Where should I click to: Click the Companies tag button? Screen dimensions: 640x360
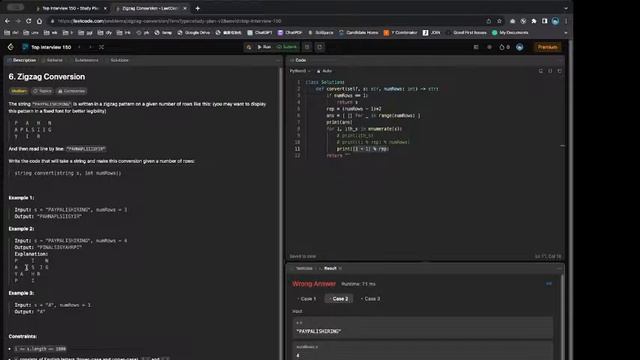coord(72,91)
